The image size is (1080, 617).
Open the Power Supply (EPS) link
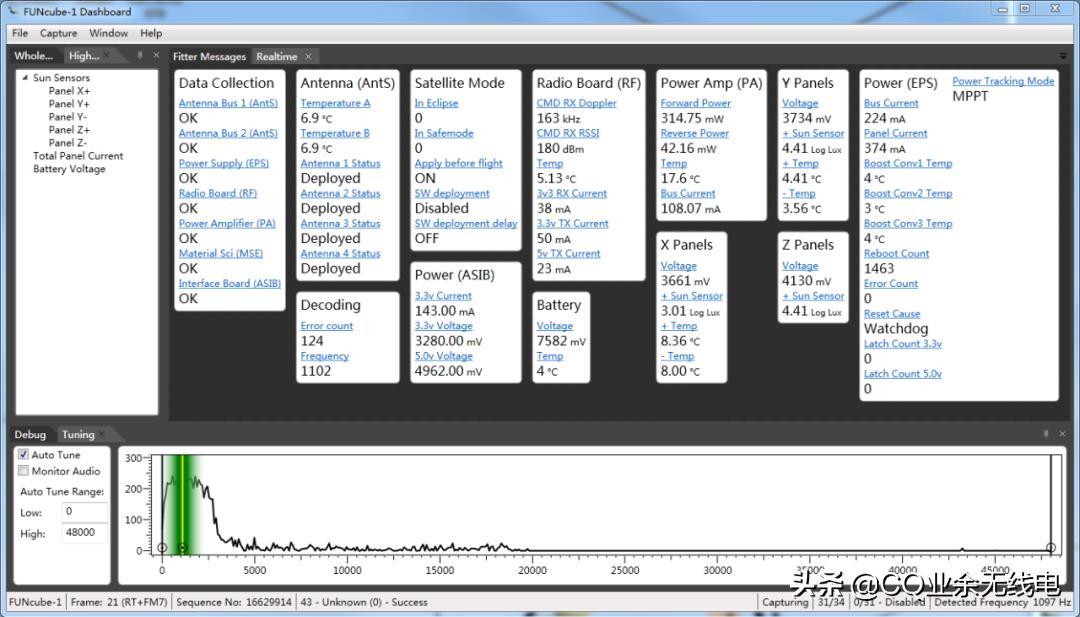pyautogui.click(x=224, y=163)
